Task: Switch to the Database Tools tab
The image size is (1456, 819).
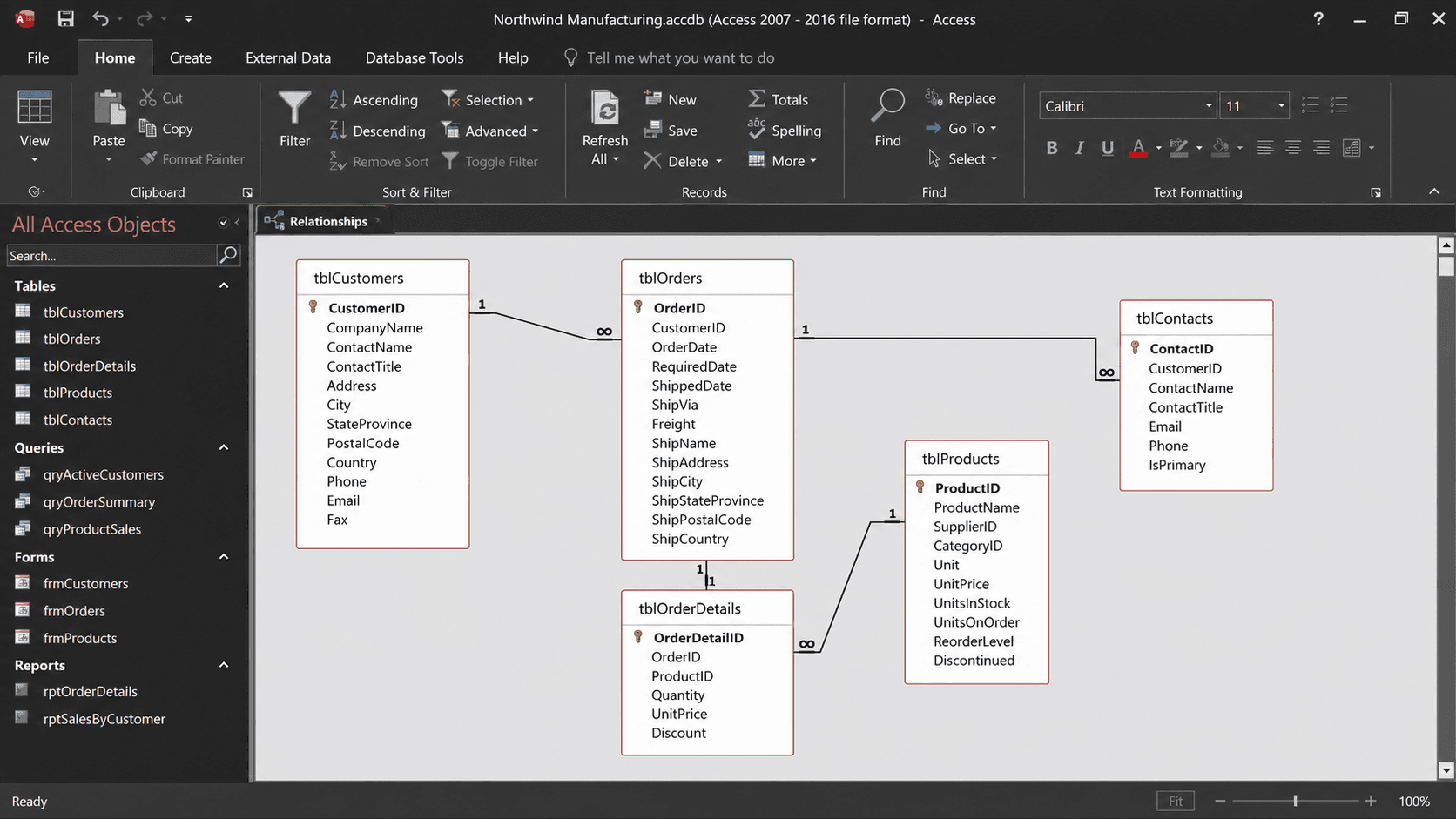Action: (x=415, y=57)
